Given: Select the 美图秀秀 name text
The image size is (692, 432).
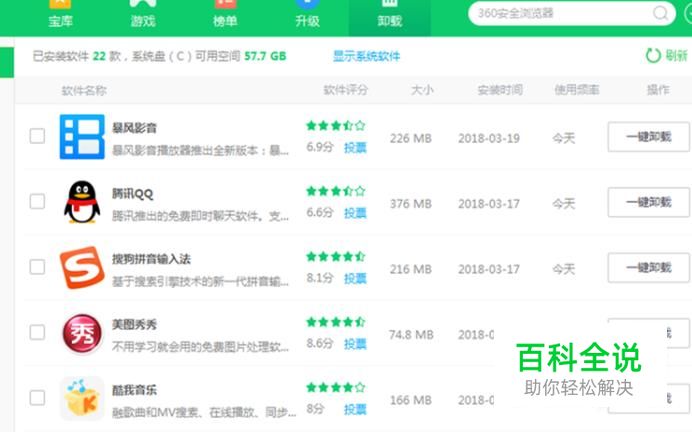Looking at the screenshot, I should 135,324.
